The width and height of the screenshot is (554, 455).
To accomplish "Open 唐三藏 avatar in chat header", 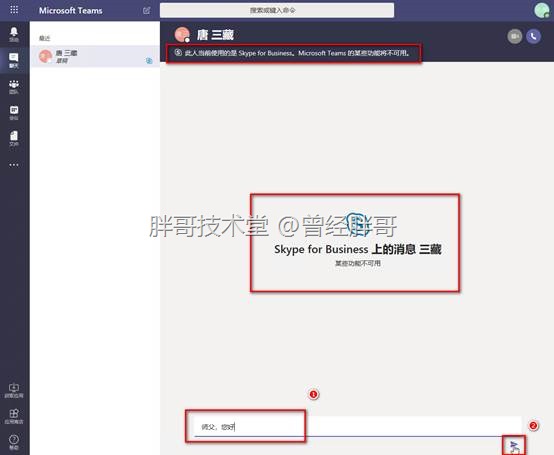I will (x=182, y=34).
